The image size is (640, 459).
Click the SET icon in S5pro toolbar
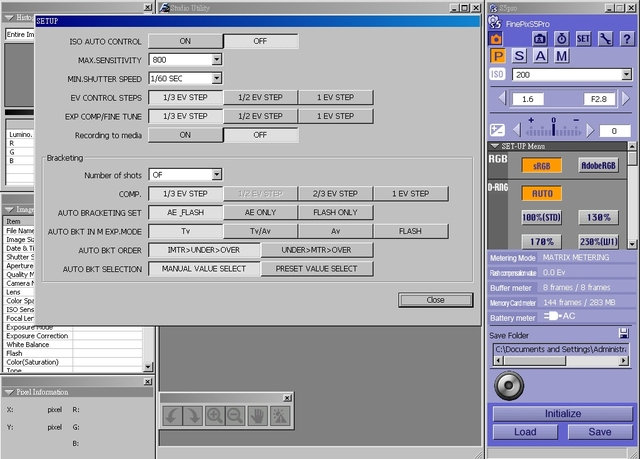(x=583, y=39)
